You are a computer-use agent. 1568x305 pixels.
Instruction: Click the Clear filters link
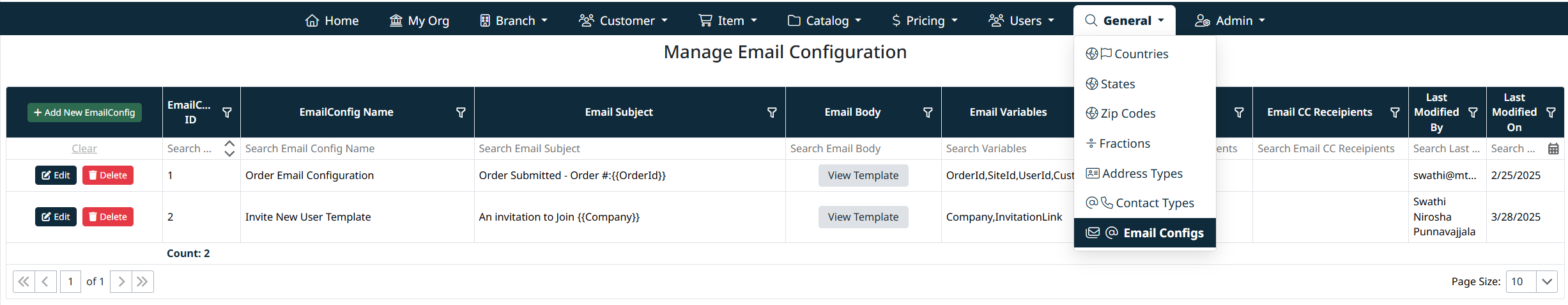[84, 148]
